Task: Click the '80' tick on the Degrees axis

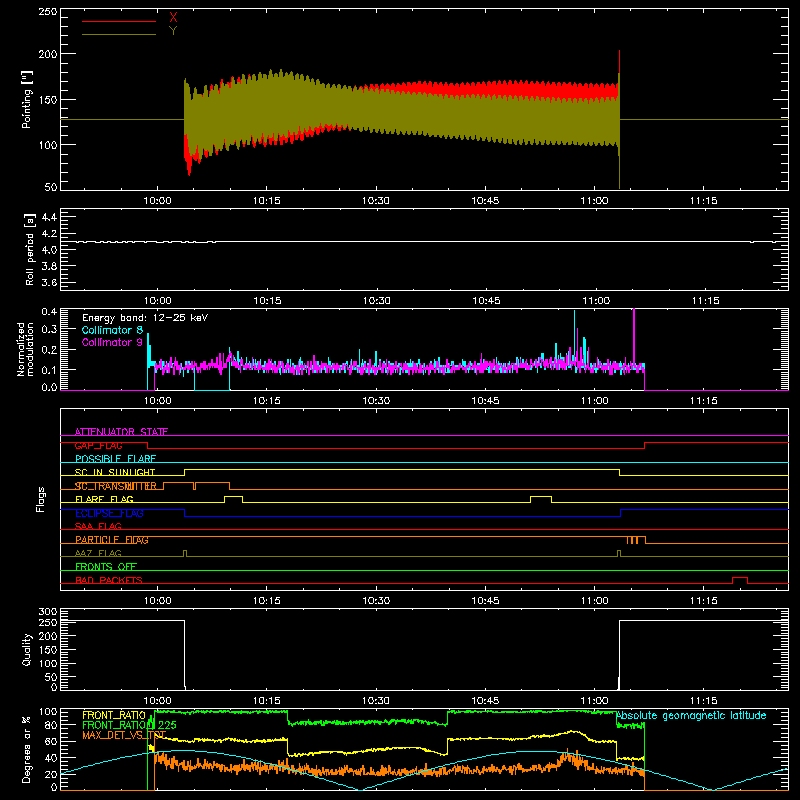Action: point(51,725)
